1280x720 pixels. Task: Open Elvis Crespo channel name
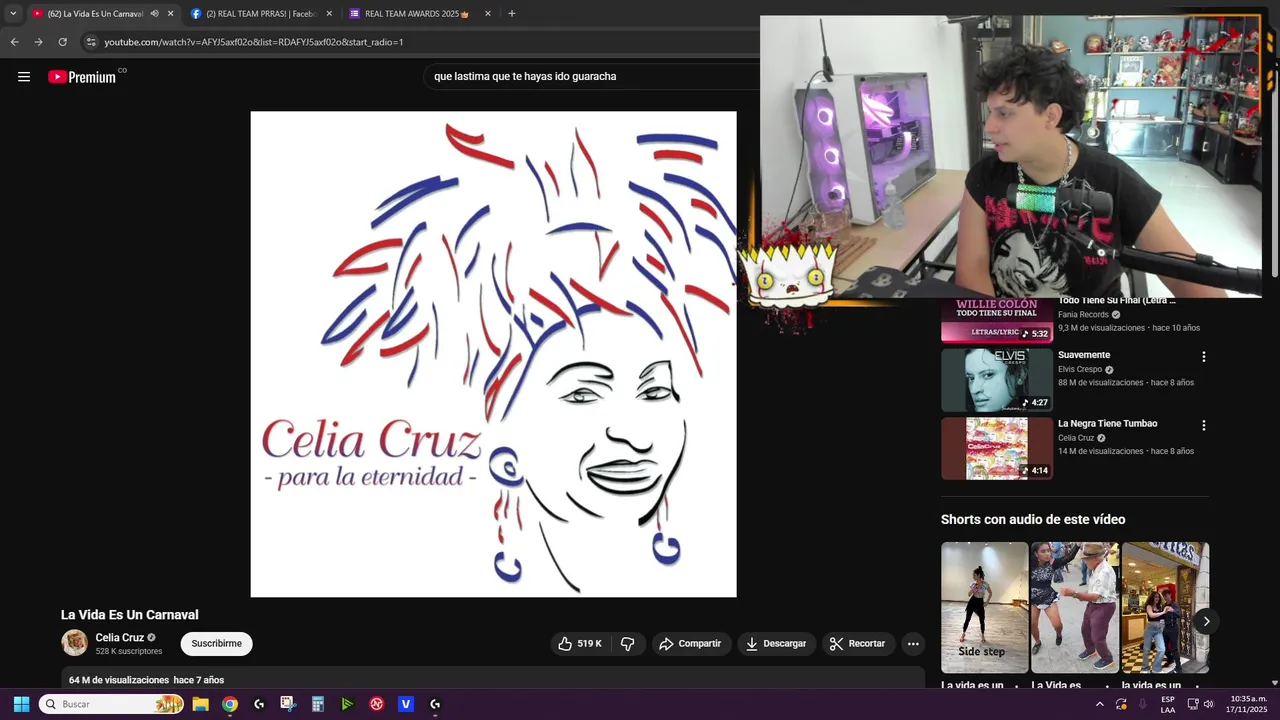pyautogui.click(x=1080, y=370)
